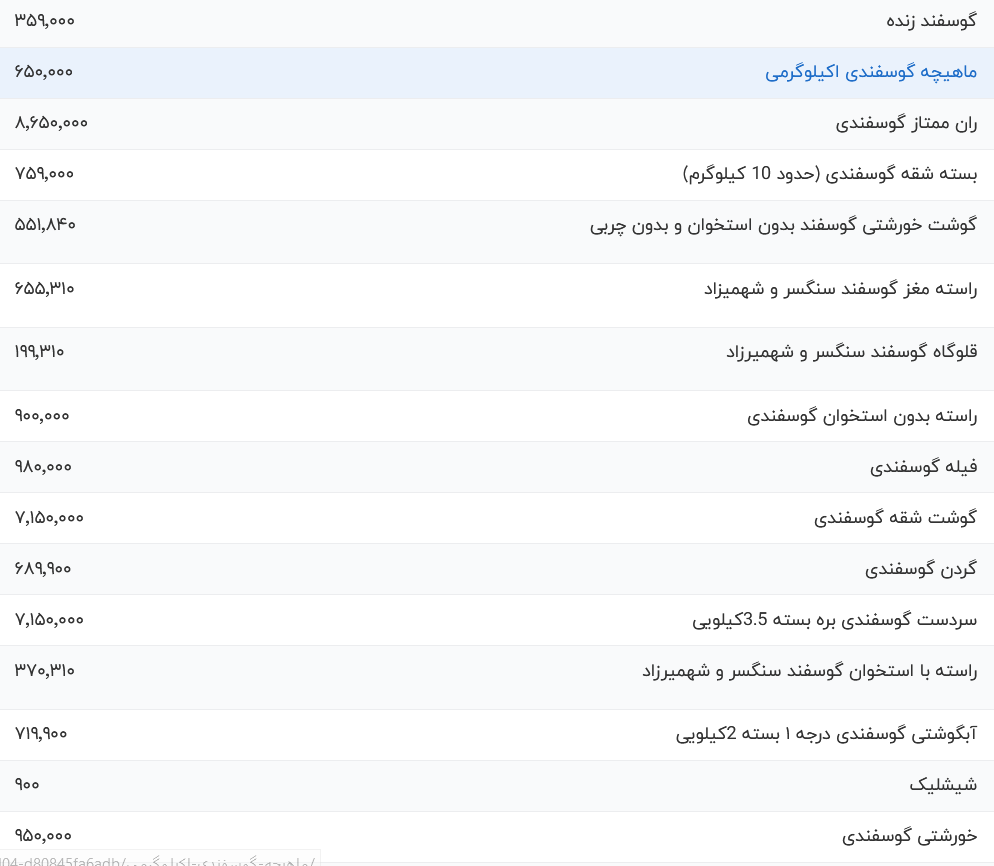The width and height of the screenshot is (994, 866).
Task: Click the URL tooltip at the bottom
Action: 157,860
